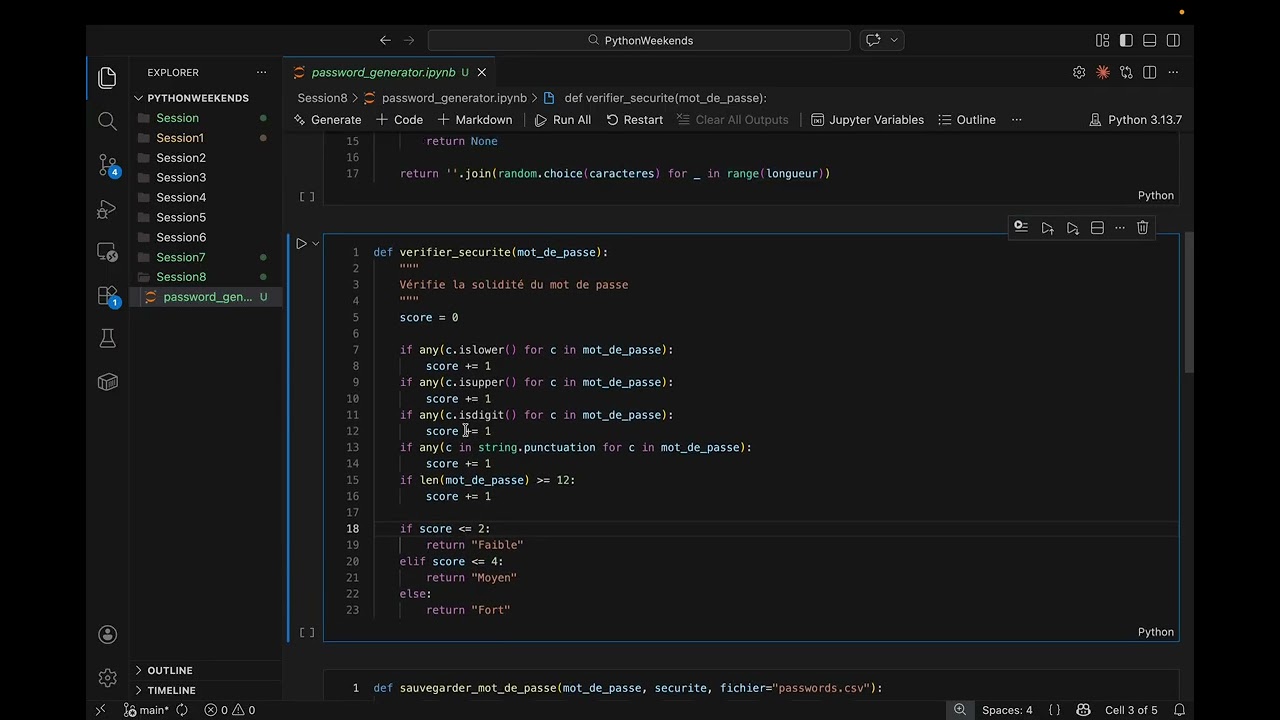Run the current cell with play button

pos(301,243)
